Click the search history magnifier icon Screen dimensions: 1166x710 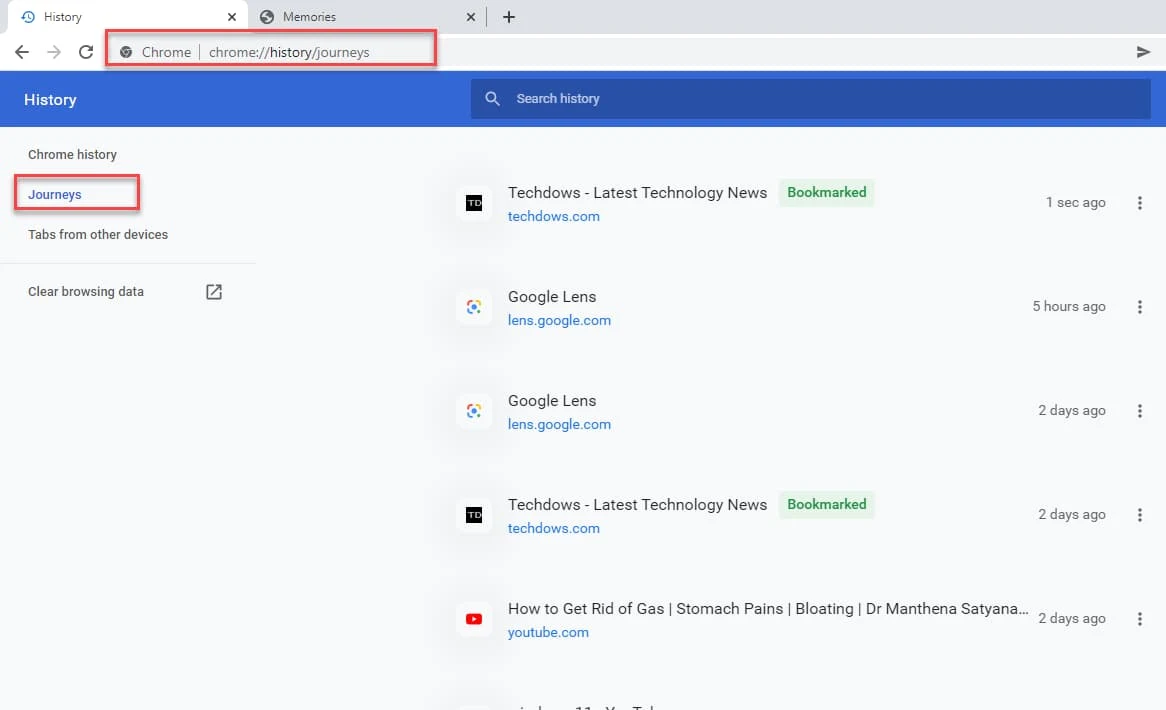492,98
